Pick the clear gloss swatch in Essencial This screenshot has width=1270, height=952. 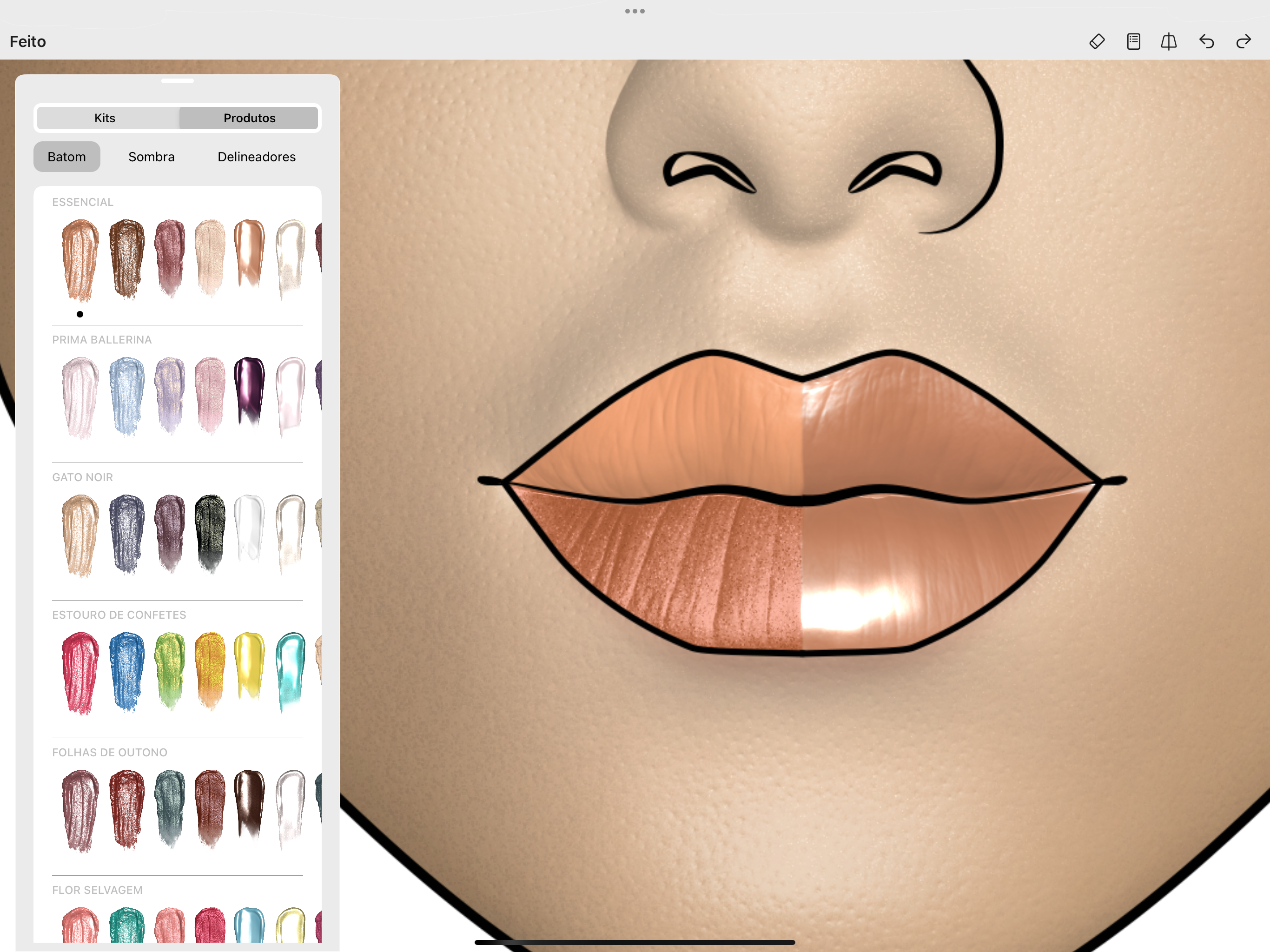click(x=290, y=259)
